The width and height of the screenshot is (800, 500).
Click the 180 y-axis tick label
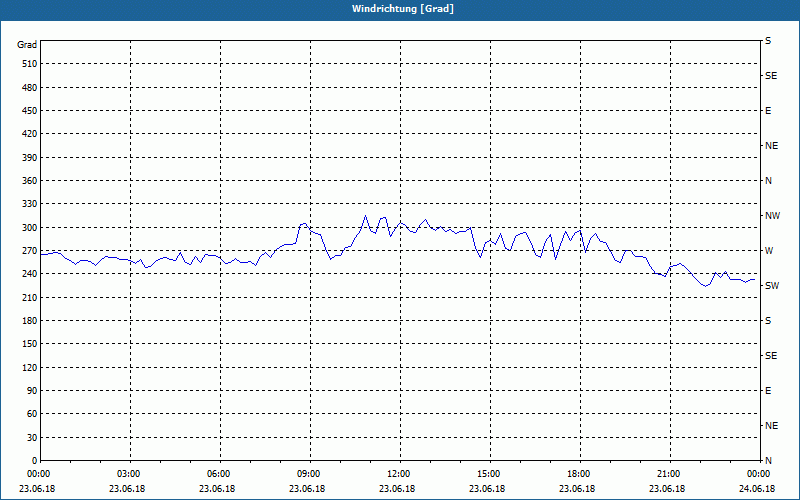click(30, 321)
